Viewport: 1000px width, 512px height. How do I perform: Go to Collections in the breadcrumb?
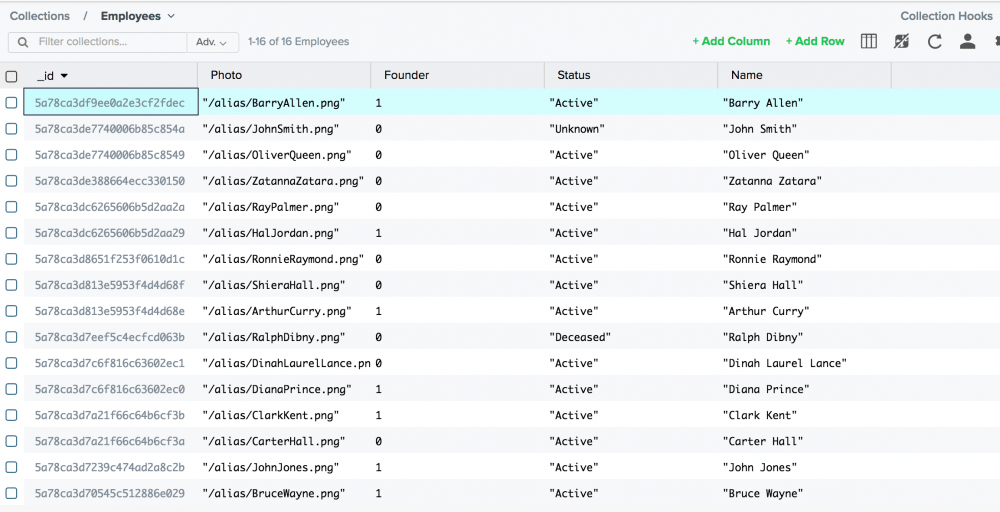(40, 16)
